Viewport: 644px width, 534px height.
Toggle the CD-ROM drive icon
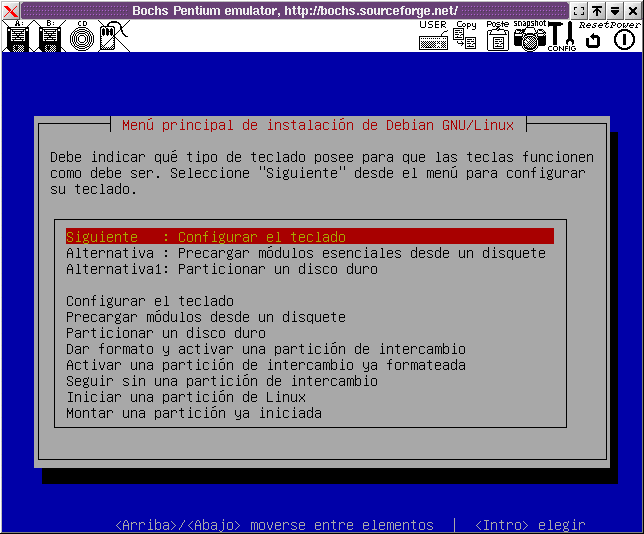tap(82, 37)
